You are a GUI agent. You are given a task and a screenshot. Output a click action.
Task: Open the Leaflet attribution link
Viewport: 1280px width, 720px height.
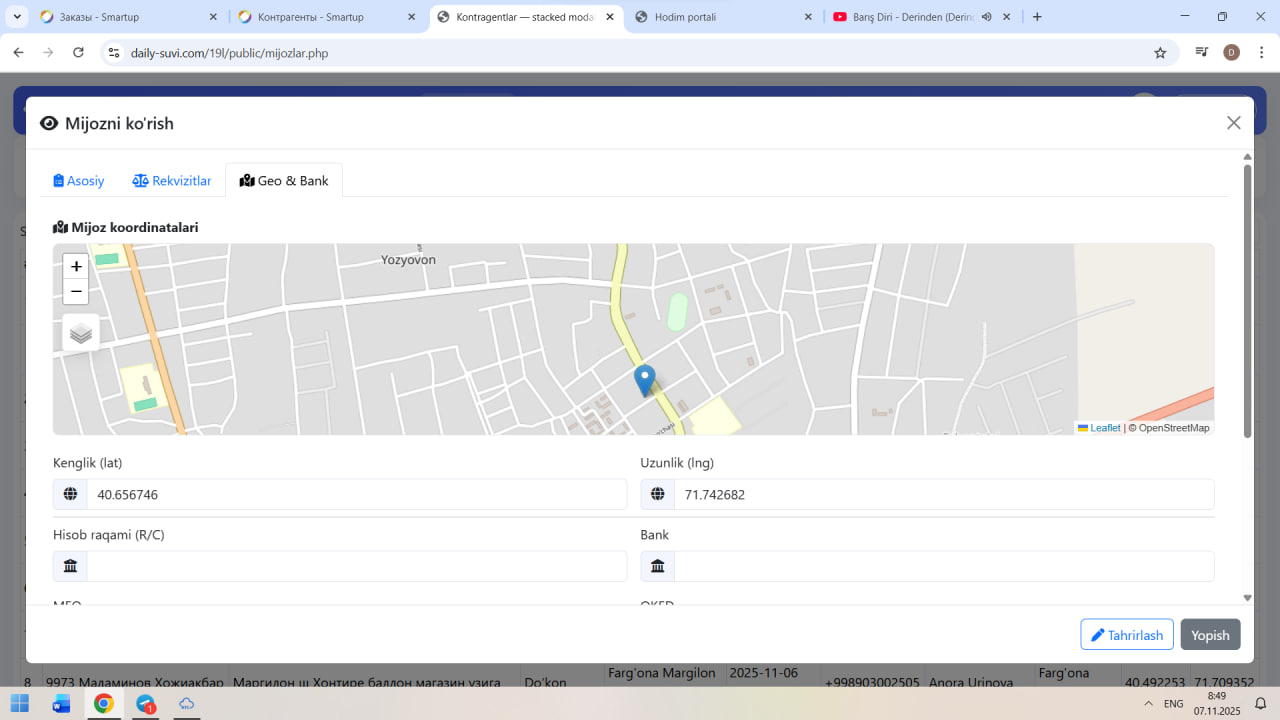(1104, 428)
